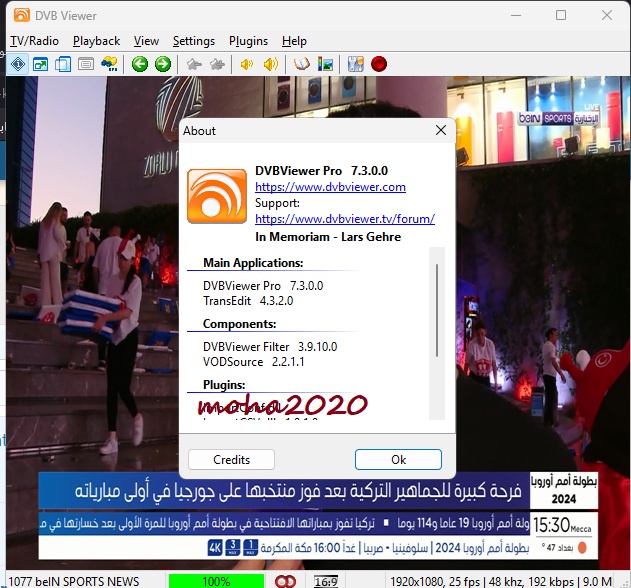Click the fullscreen display toolbar icon

(x=41, y=64)
